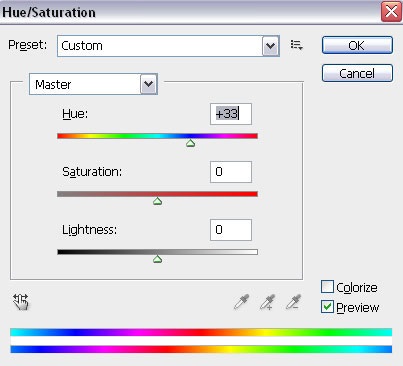Image resolution: width=403 pixels, height=366 pixels.
Task: Click the preset options menu icon
Action: pyautogui.click(x=296, y=45)
